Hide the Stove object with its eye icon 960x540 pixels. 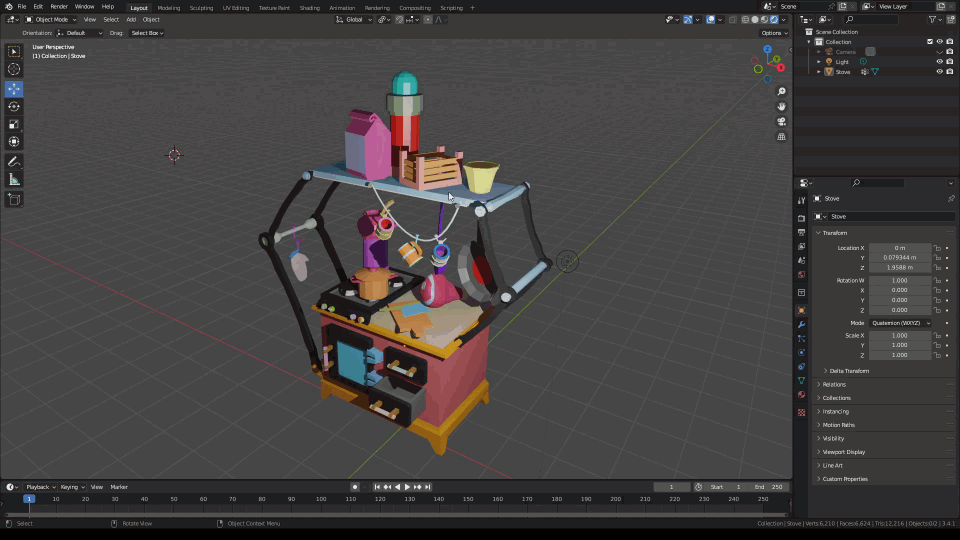pos(939,72)
